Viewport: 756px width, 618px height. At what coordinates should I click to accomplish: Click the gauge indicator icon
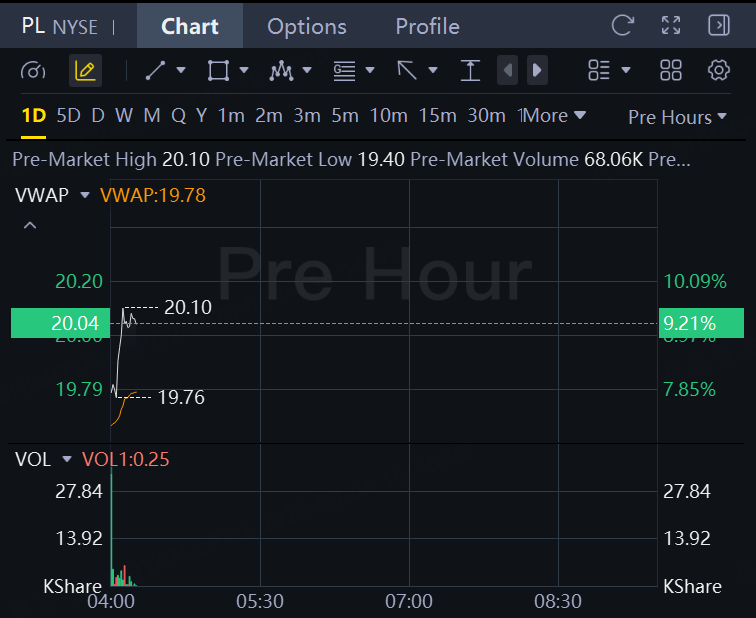pos(33,71)
